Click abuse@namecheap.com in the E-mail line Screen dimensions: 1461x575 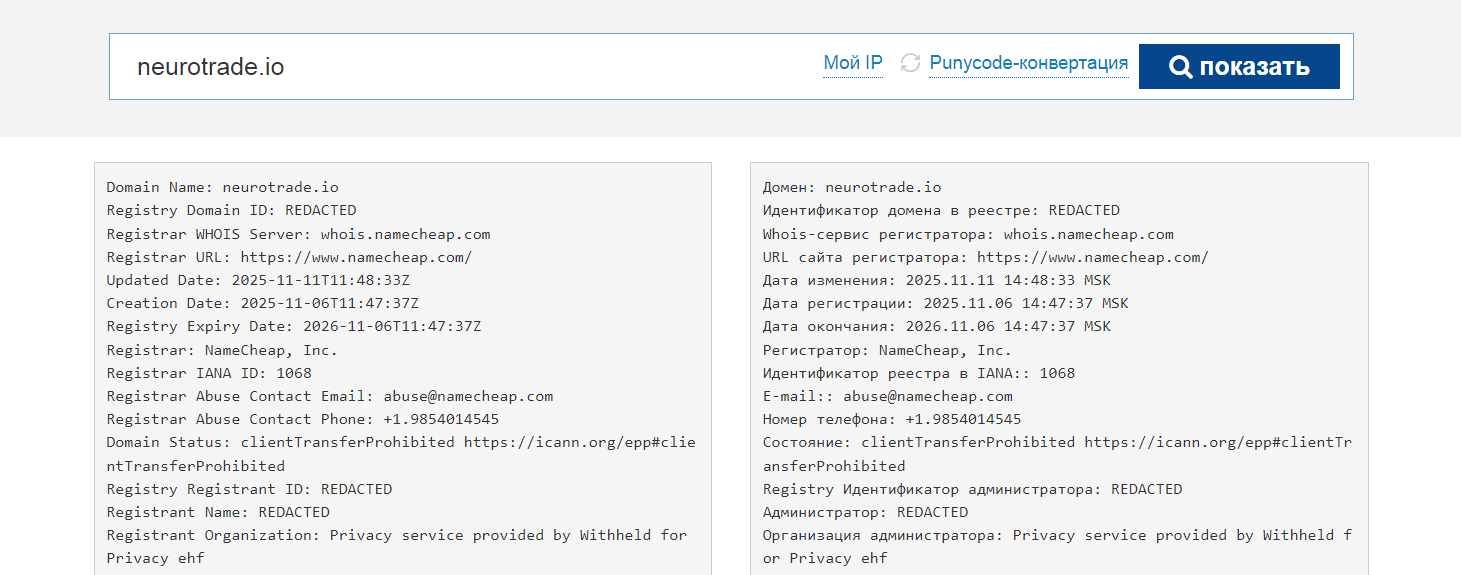point(927,396)
